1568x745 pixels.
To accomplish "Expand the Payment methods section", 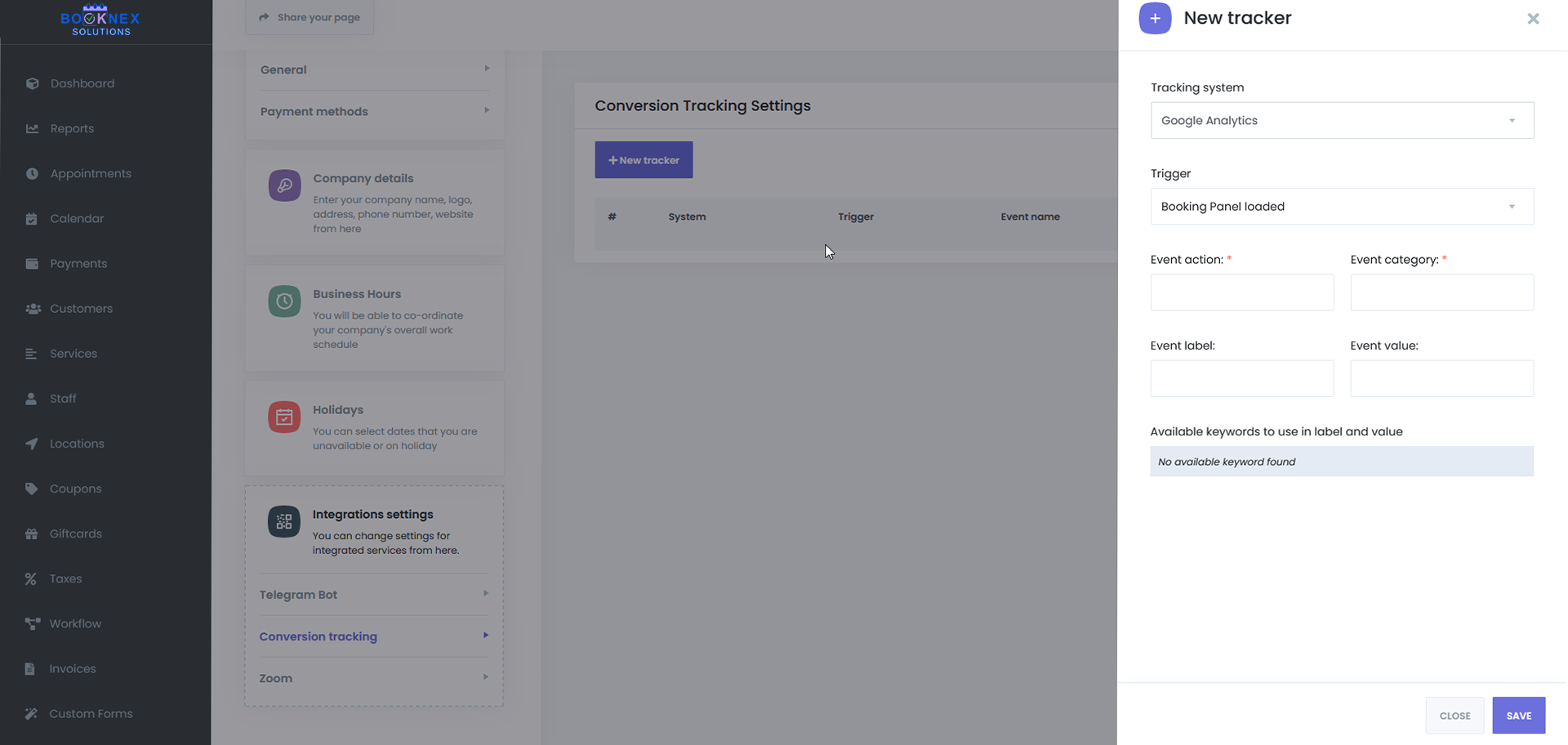I will point(373,111).
